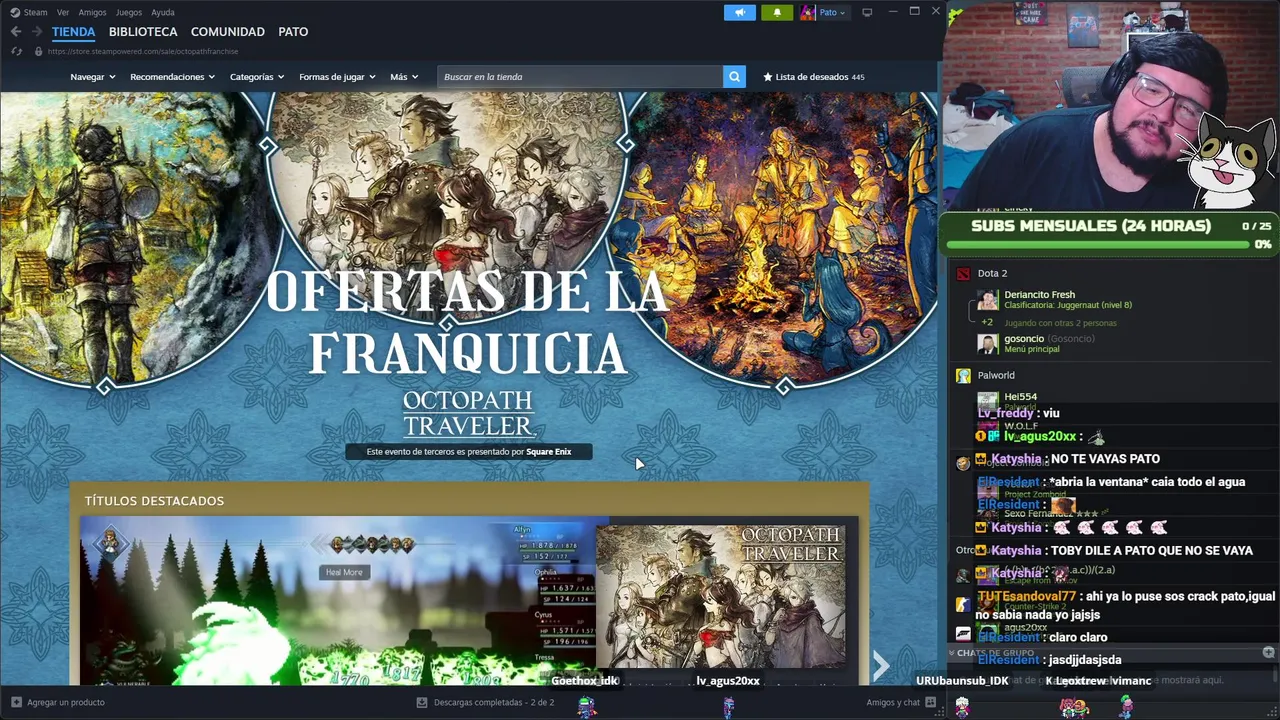Switch to Big Picture mode via monitor icon
The image size is (1280, 720).
[x=867, y=12]
